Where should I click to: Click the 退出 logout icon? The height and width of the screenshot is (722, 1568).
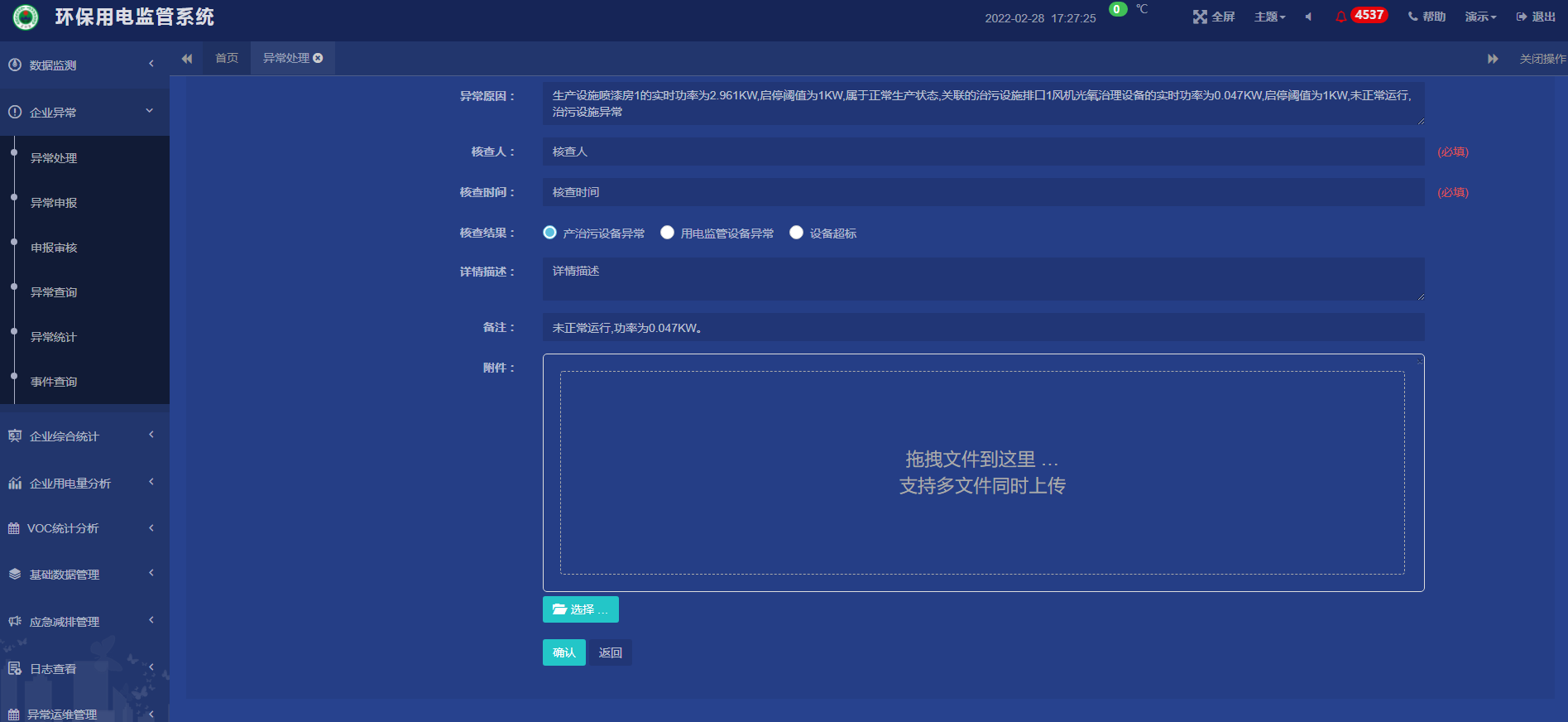(1522, 17)
